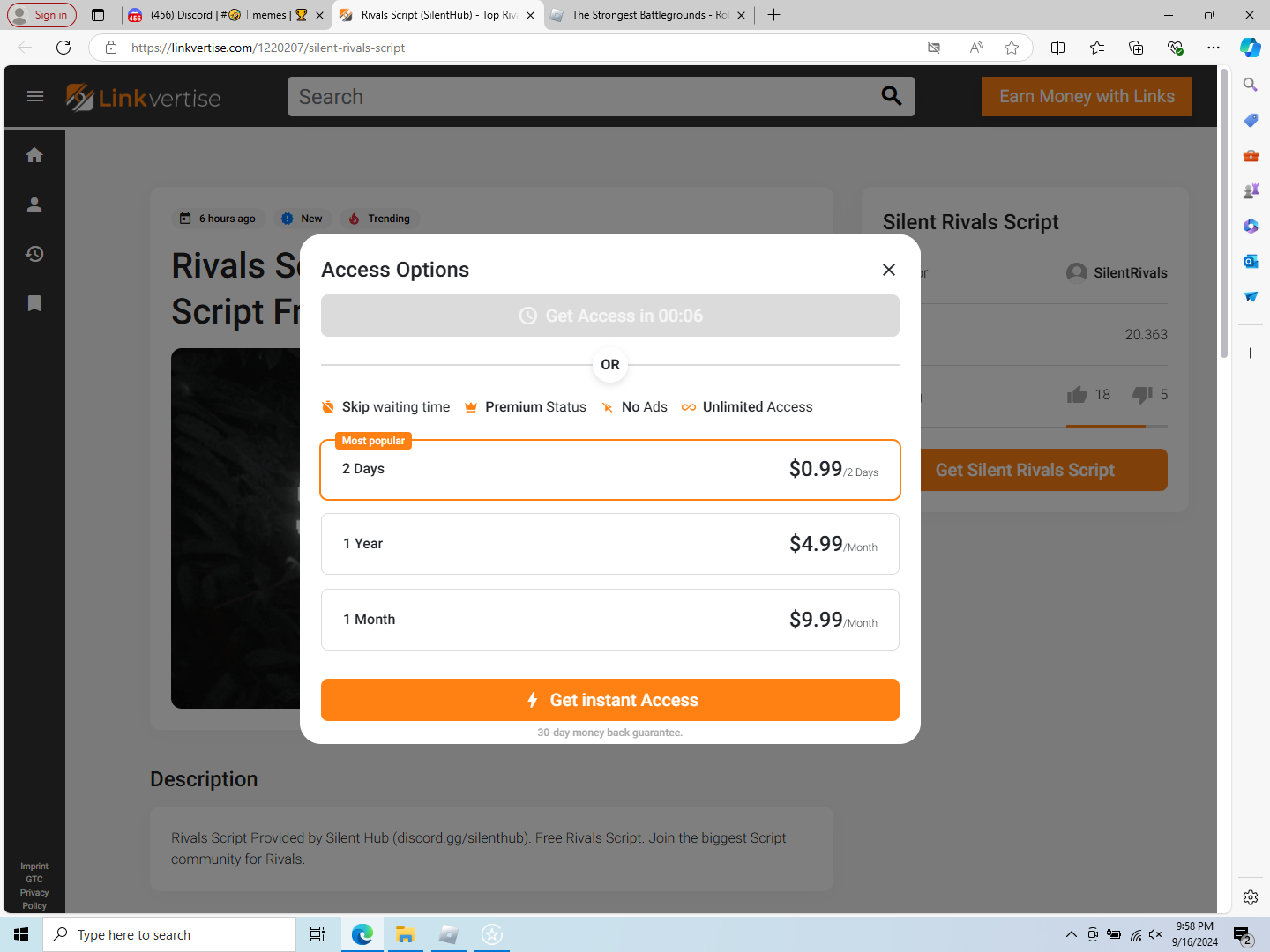The height and width of the screenshot is (952, 1270).
Task: Click the Get Access countdown button
Action: pos(610,316)
